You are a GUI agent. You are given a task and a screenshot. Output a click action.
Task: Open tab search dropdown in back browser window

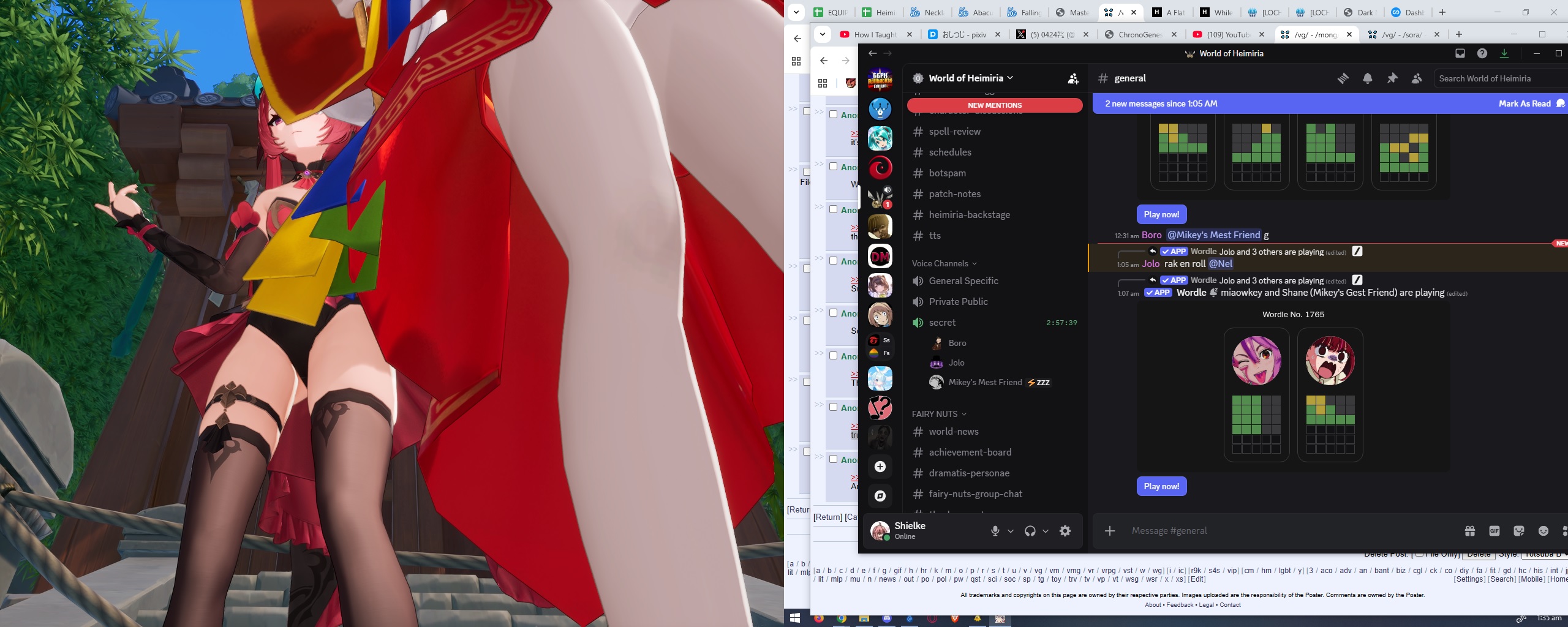(796, 12)
